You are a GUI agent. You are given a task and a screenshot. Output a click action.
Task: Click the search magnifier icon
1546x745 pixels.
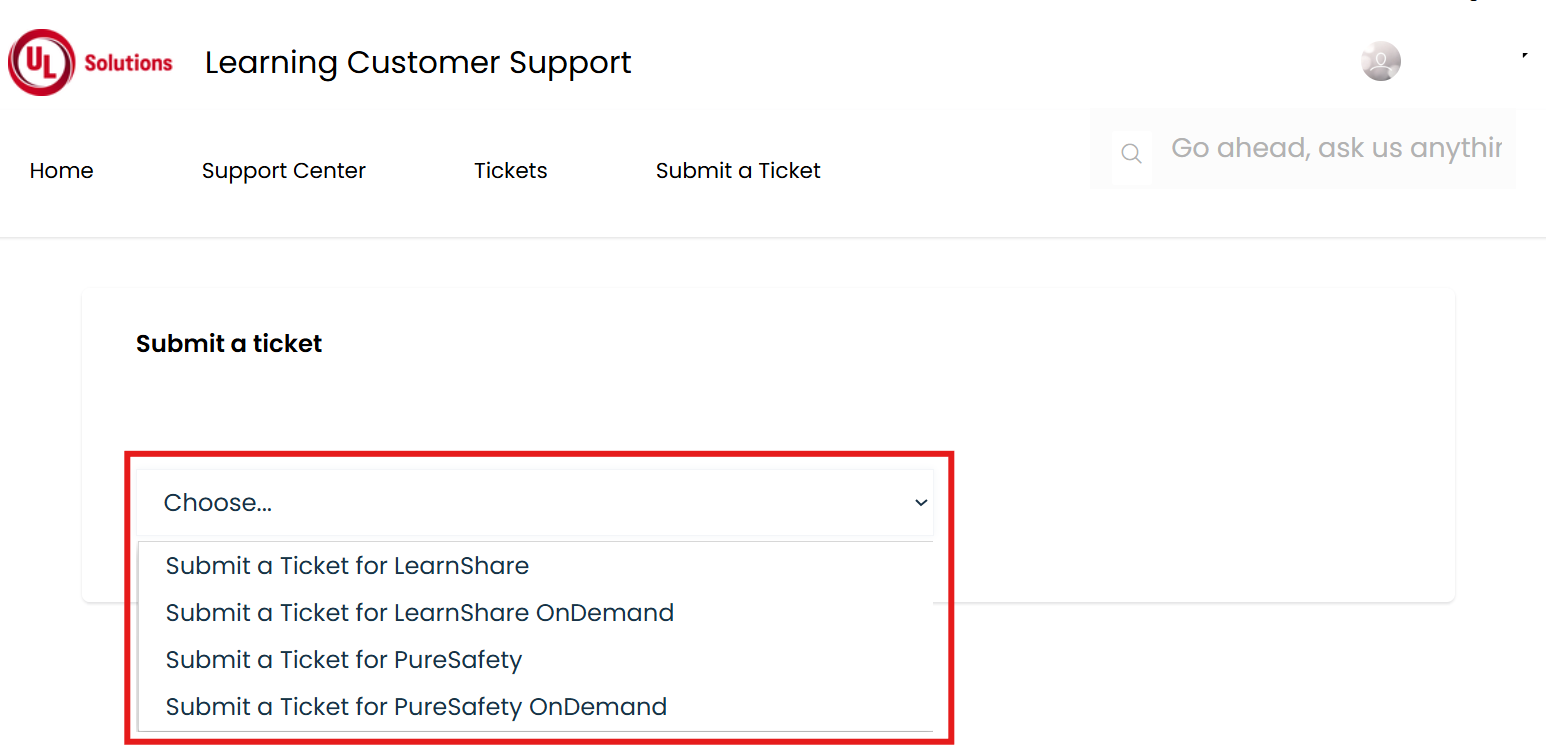pyautogui.click(x=1131, y=153)
